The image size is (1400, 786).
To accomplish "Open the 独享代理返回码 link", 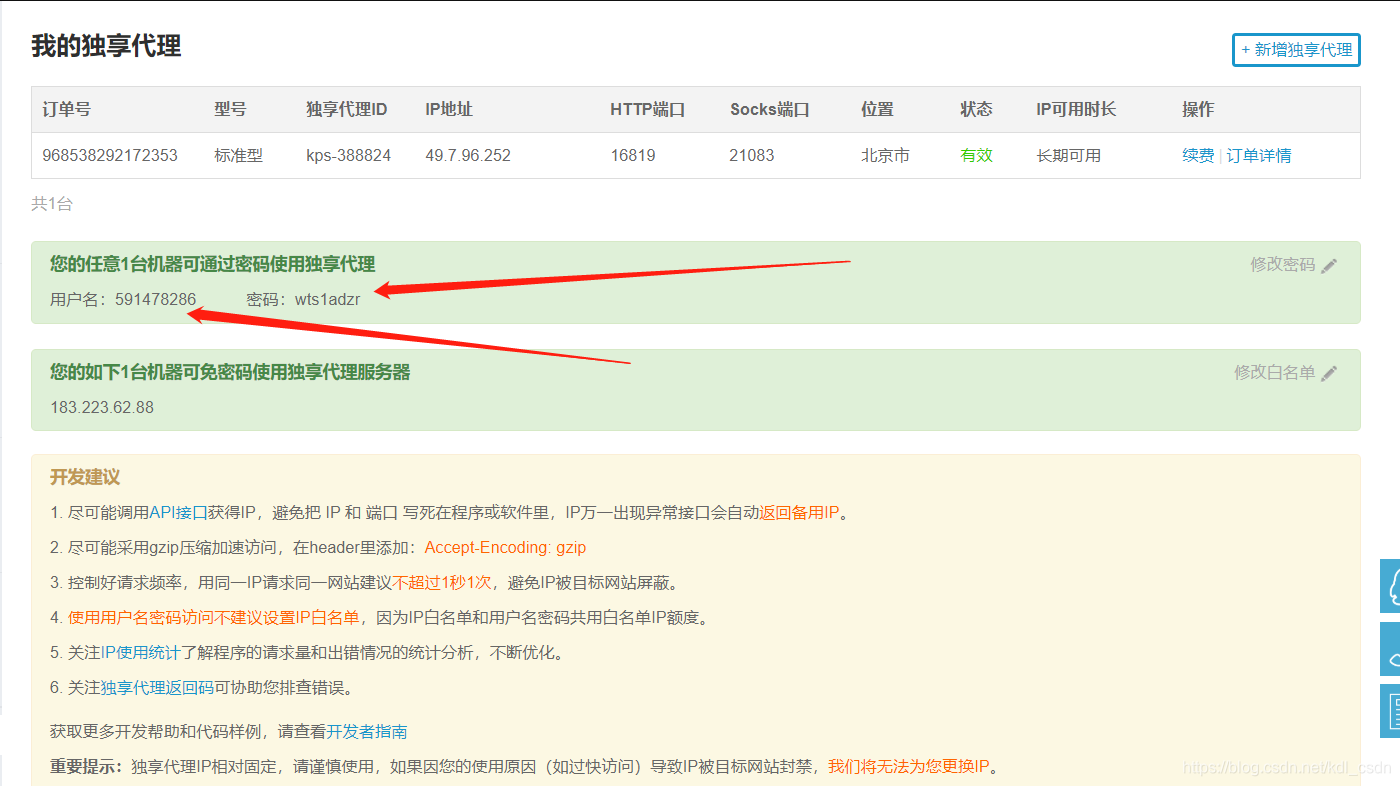I will [x=157, y=688].
